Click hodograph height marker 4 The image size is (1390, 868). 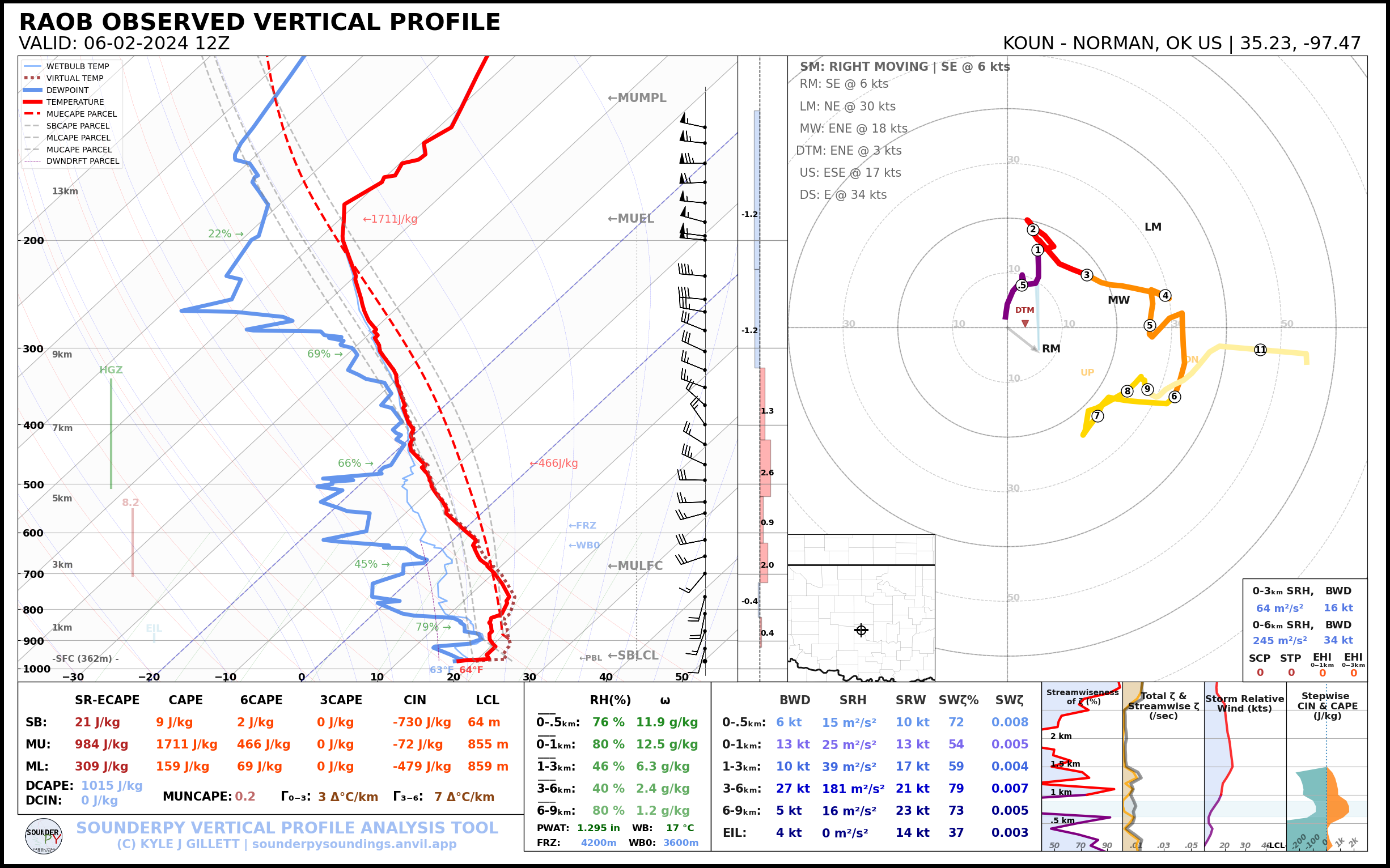1165,295
